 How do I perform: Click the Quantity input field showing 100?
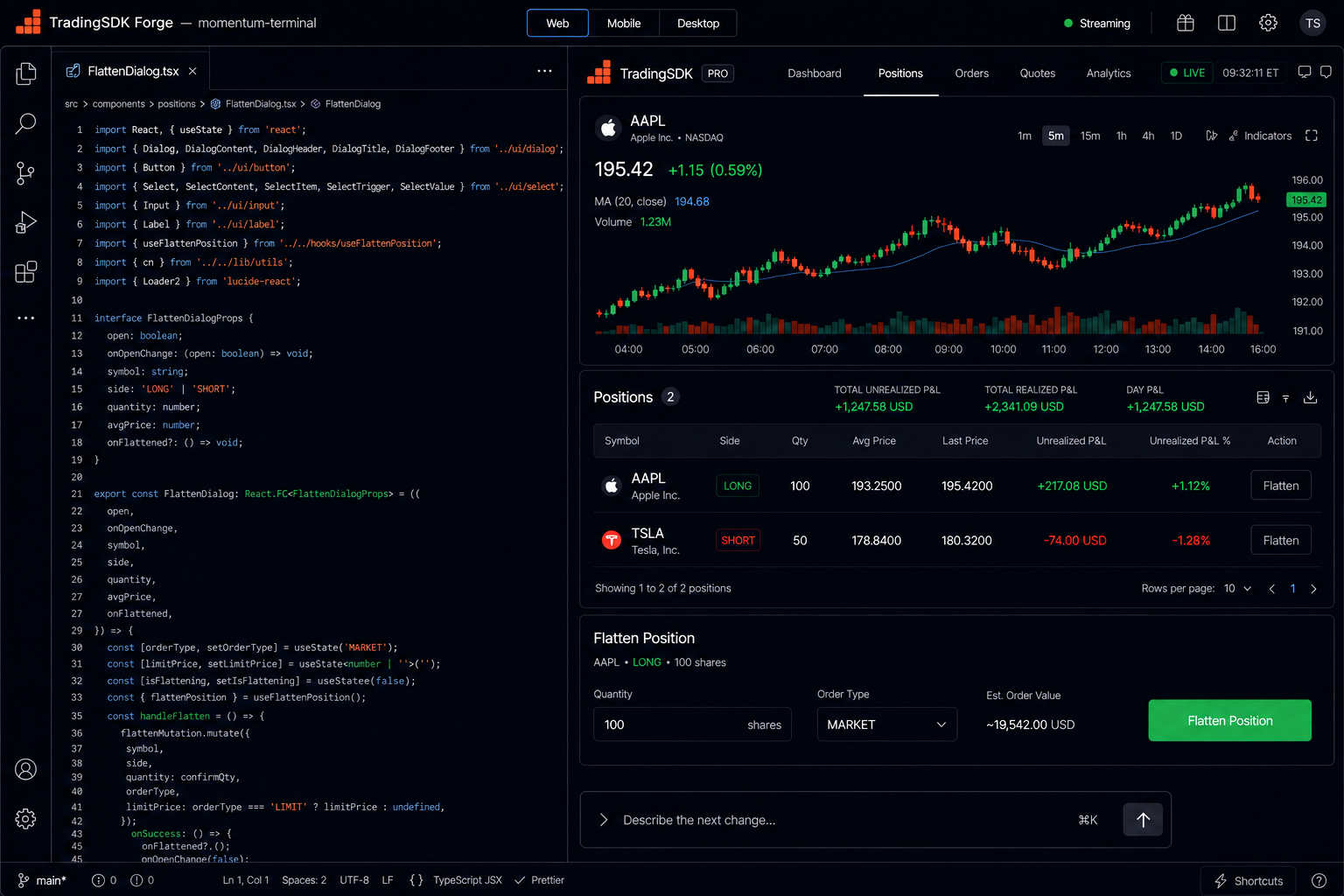(692, 724)
